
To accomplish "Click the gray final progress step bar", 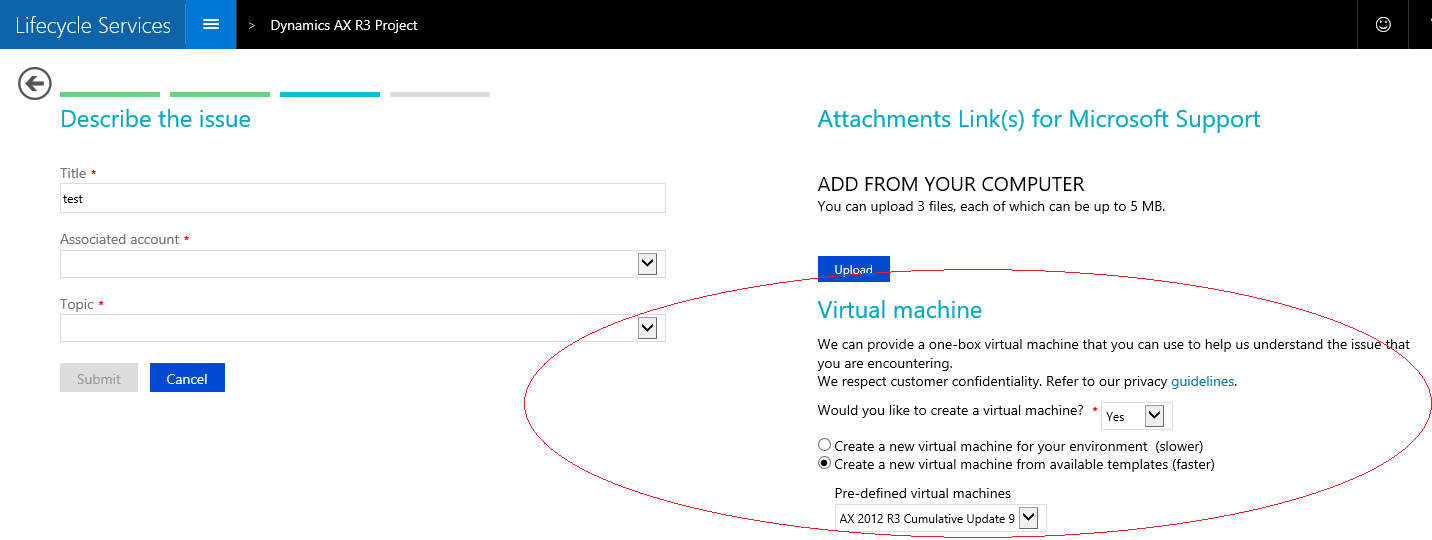I will [x=440, y=94].
